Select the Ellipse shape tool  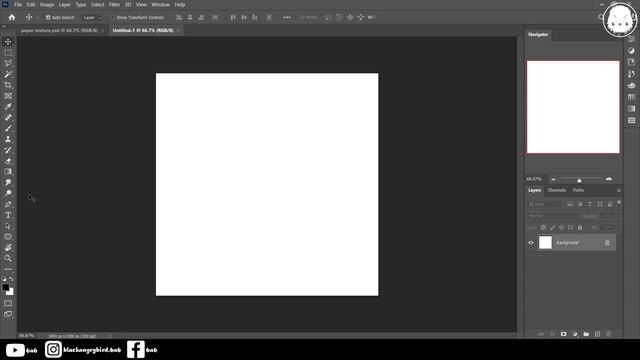pos(8,237)
